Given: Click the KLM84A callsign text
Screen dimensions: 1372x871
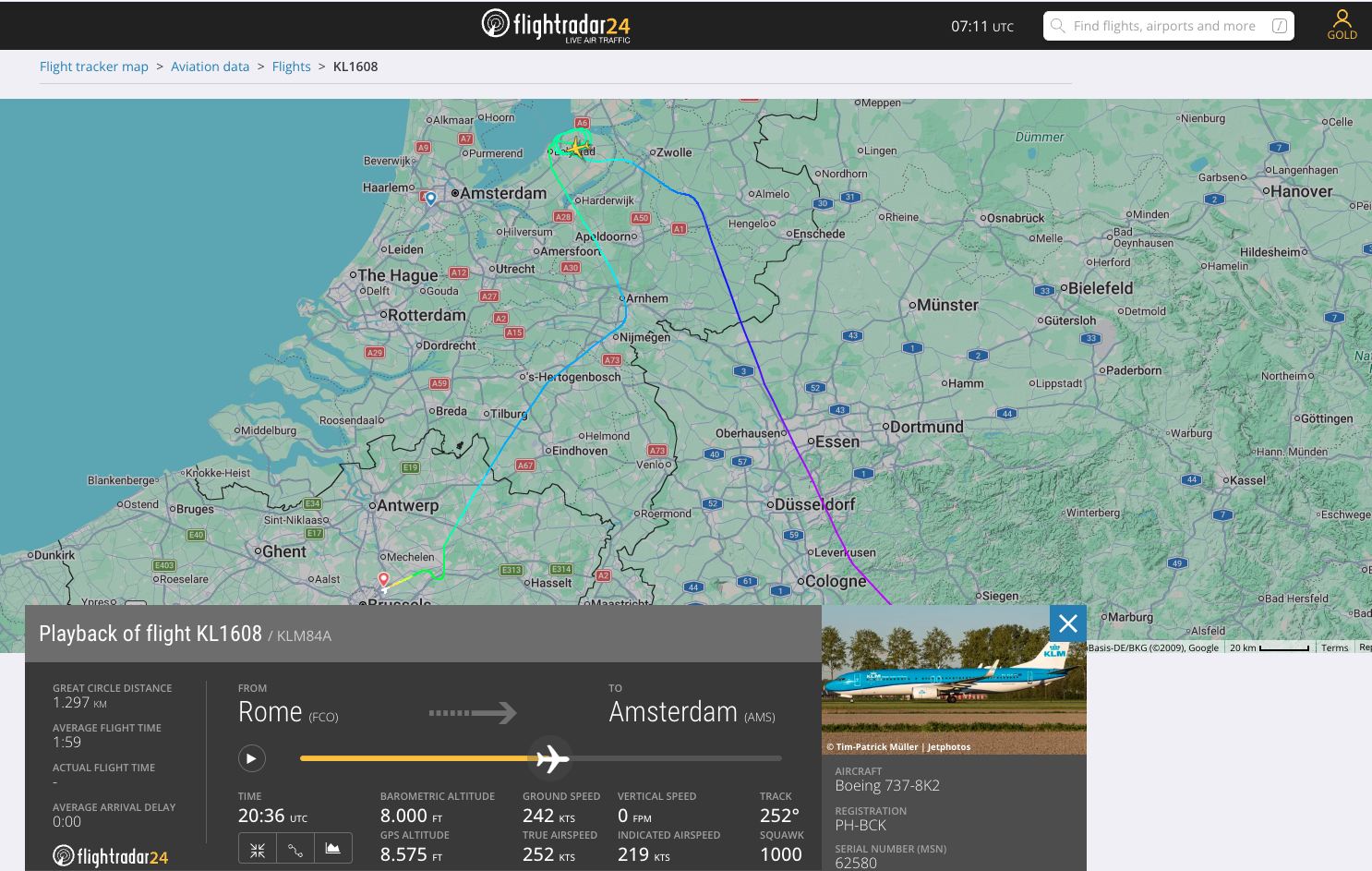Looking at the screenshot, I should point(304,635).
